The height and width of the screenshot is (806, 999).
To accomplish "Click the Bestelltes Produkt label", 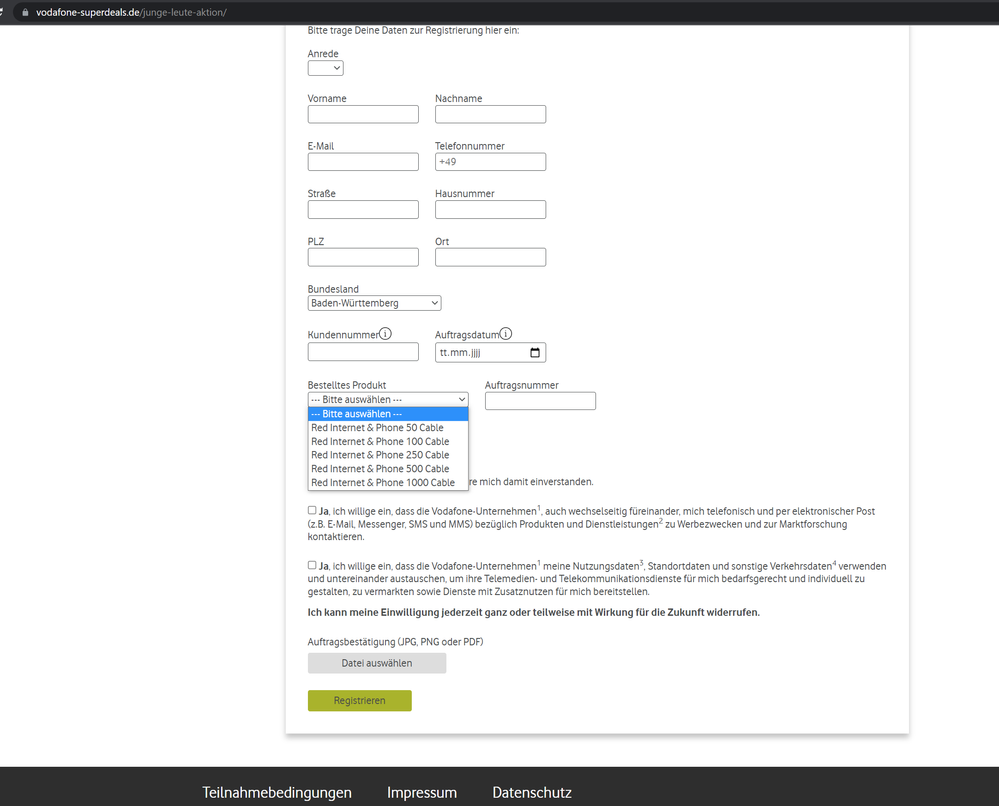I will click(347, 385).
